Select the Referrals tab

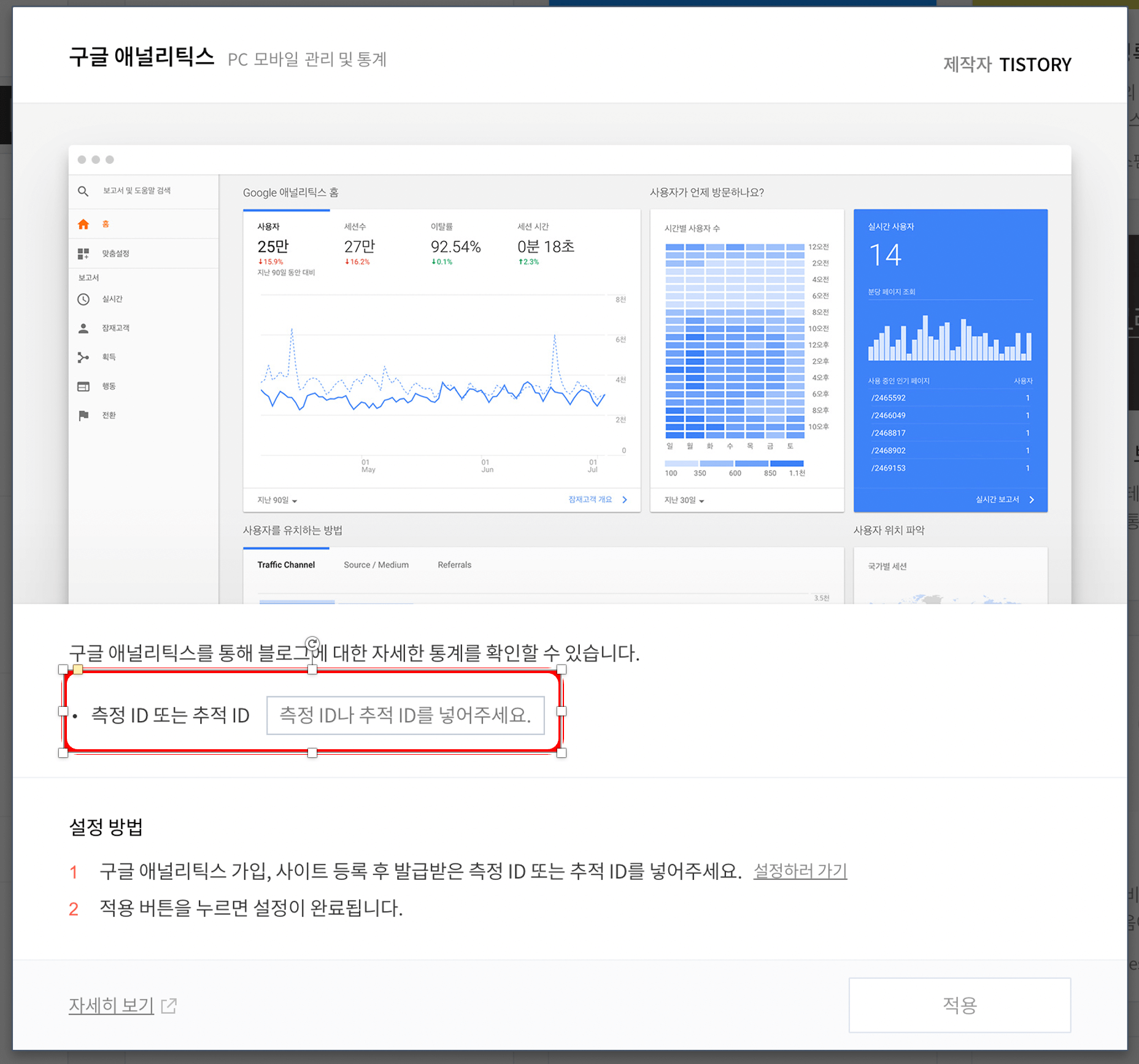[455, 565]
